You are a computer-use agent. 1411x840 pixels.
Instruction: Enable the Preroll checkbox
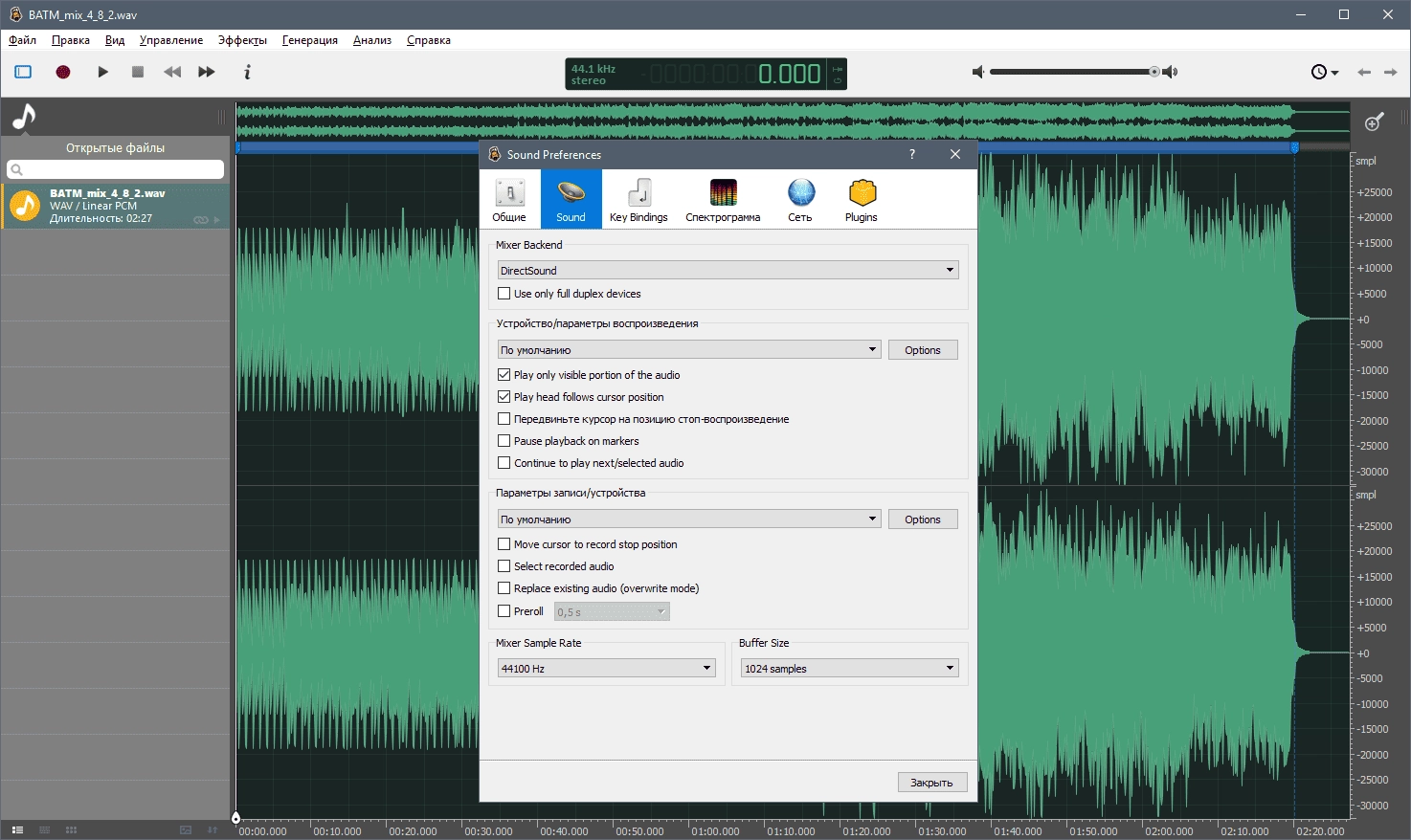tap(504, 611)
